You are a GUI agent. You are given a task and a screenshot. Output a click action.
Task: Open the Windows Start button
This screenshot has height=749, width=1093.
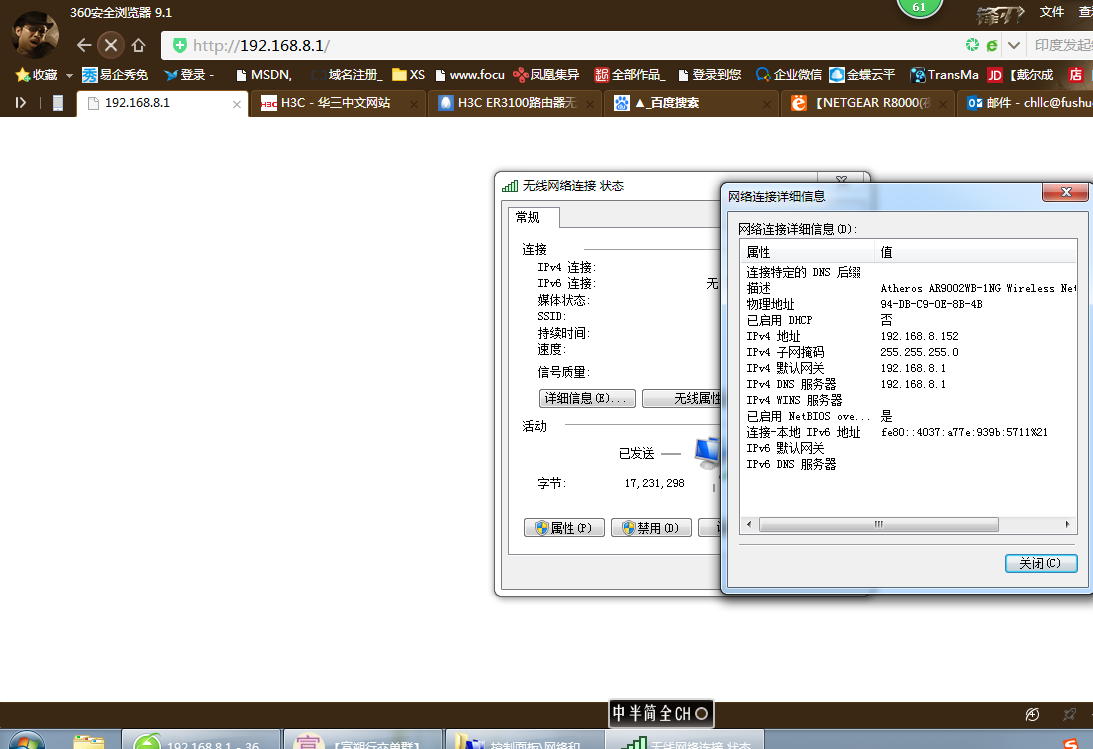(25, 741)
